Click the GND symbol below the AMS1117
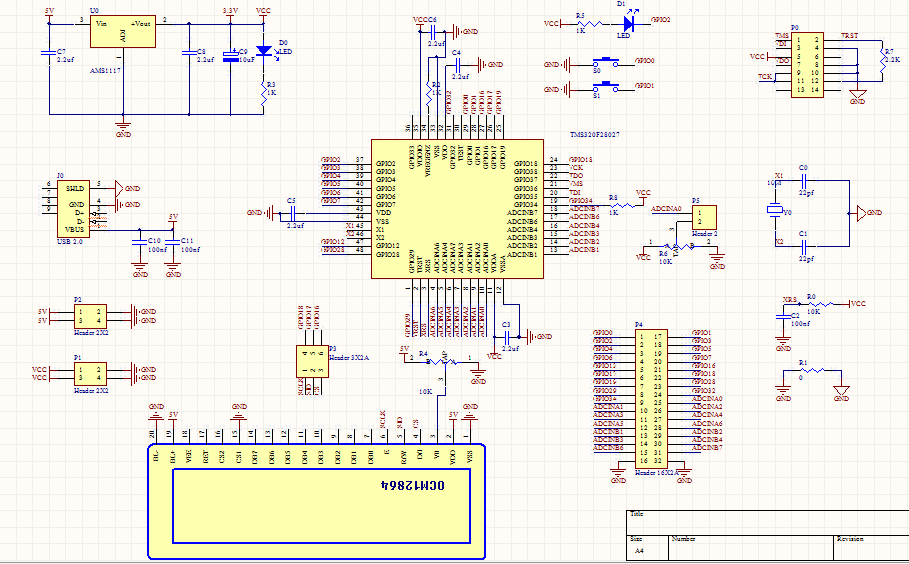Viewport: 909px width, 564px height. [x=123, y=126]
